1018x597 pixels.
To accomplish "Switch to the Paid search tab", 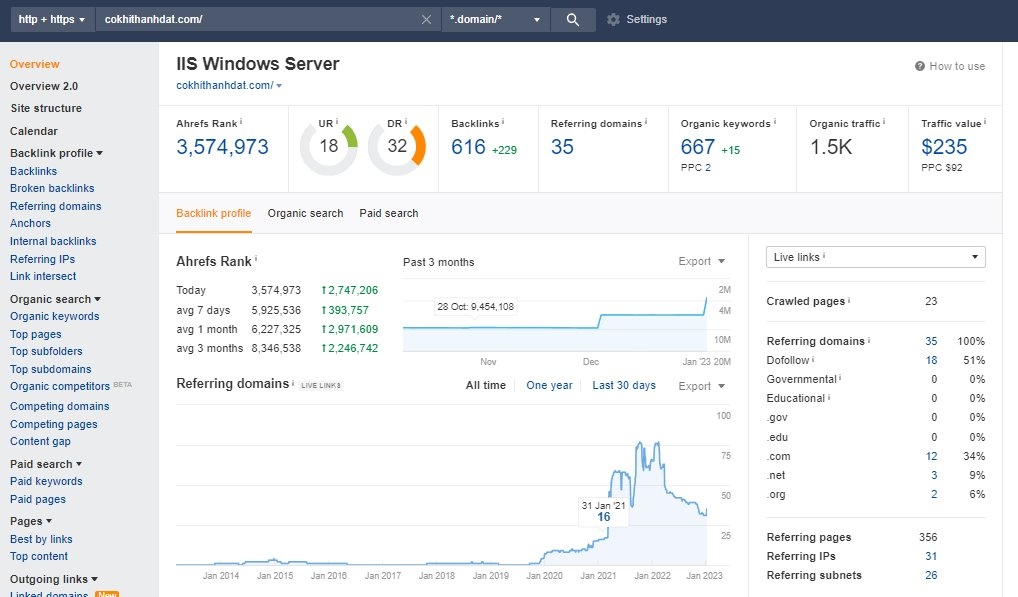I will point(389,213).
